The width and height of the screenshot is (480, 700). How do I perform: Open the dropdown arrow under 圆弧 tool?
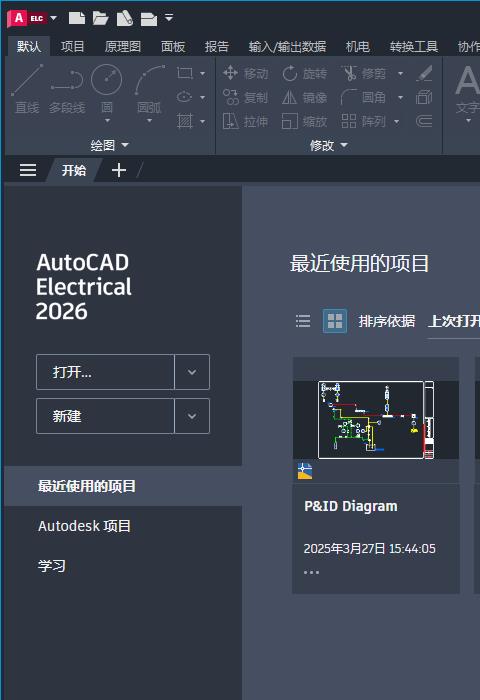(x=149, y=121)
